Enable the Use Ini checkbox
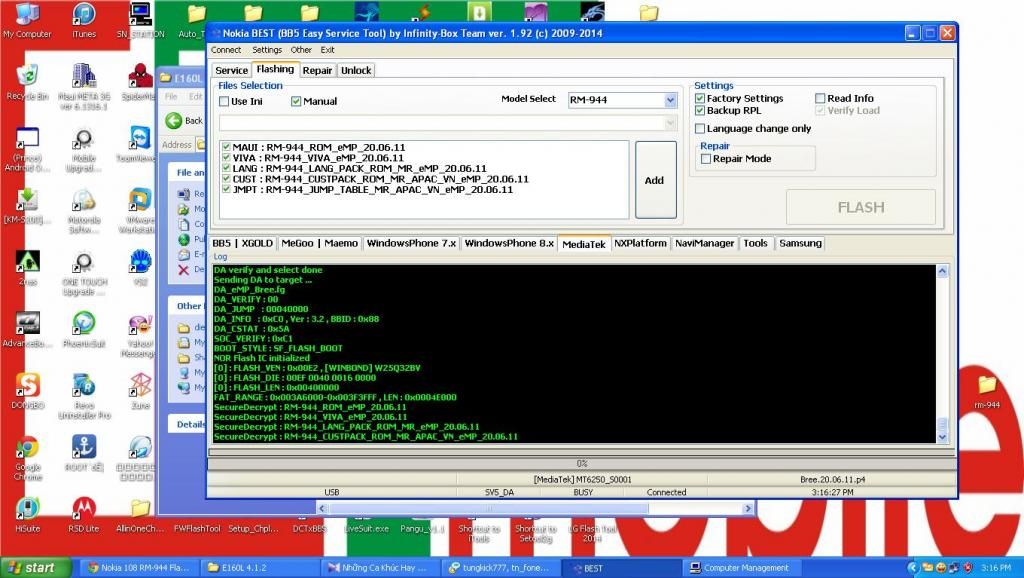The height and width of the screenshot is (578, 1024). pyautogui.click(x=224, y=101)
